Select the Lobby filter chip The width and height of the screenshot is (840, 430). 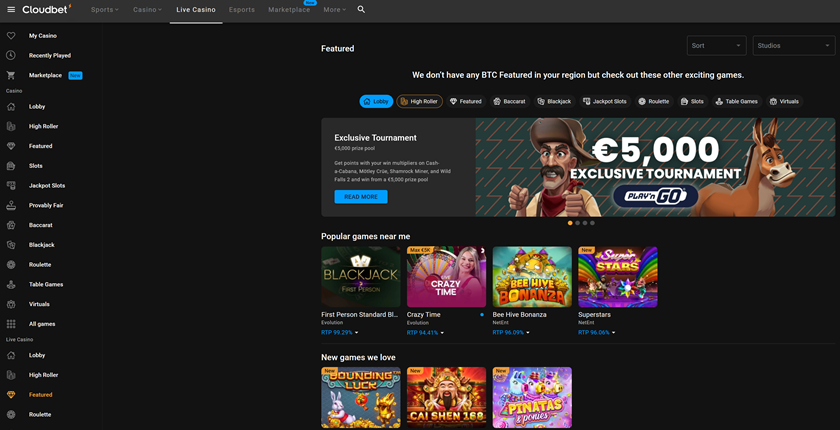[376, 101]
